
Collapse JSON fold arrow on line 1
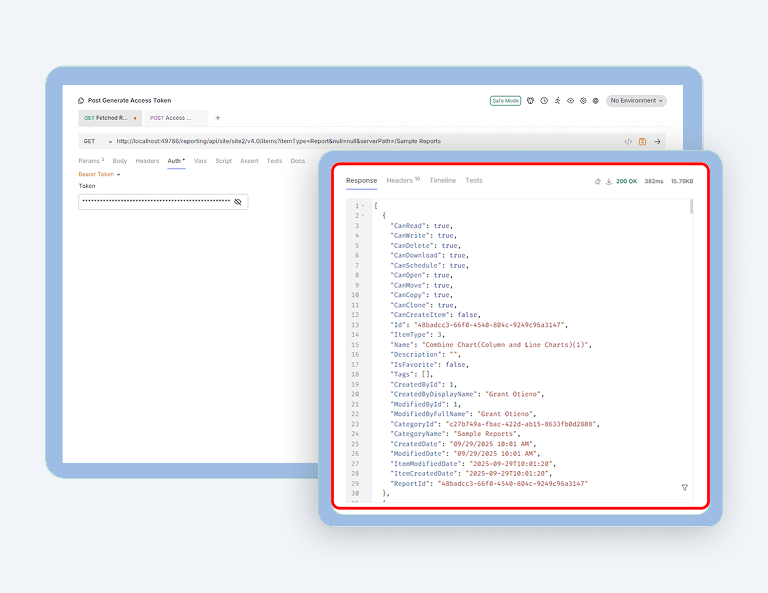tap(363, 206)
